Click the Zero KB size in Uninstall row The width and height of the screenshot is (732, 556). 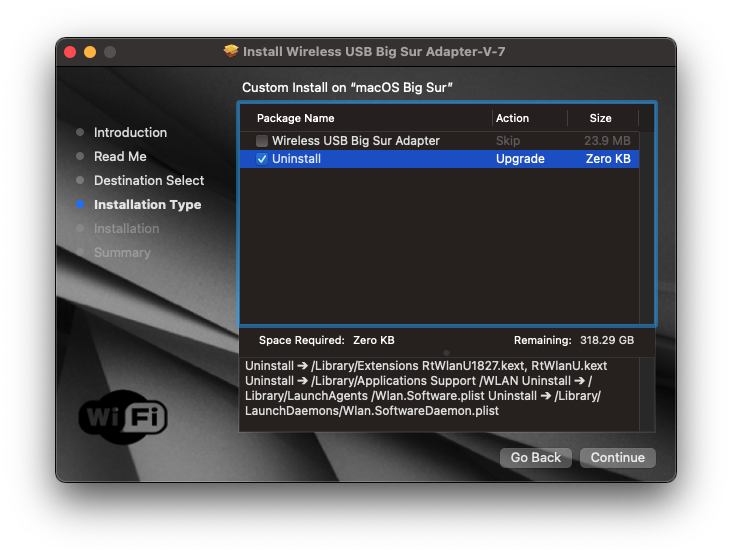608,159
